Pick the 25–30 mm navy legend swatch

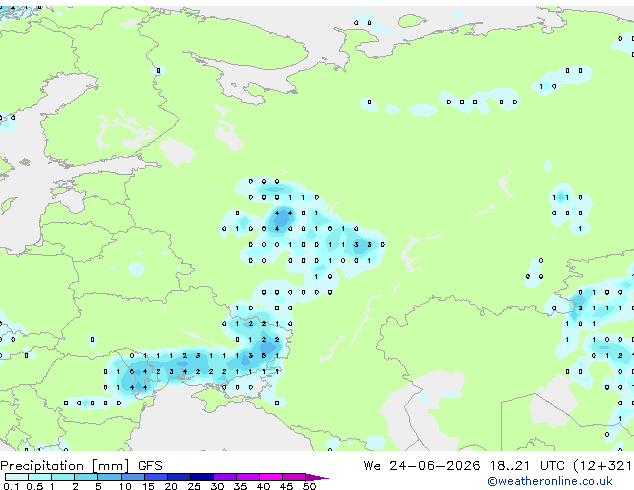point(201,477)
